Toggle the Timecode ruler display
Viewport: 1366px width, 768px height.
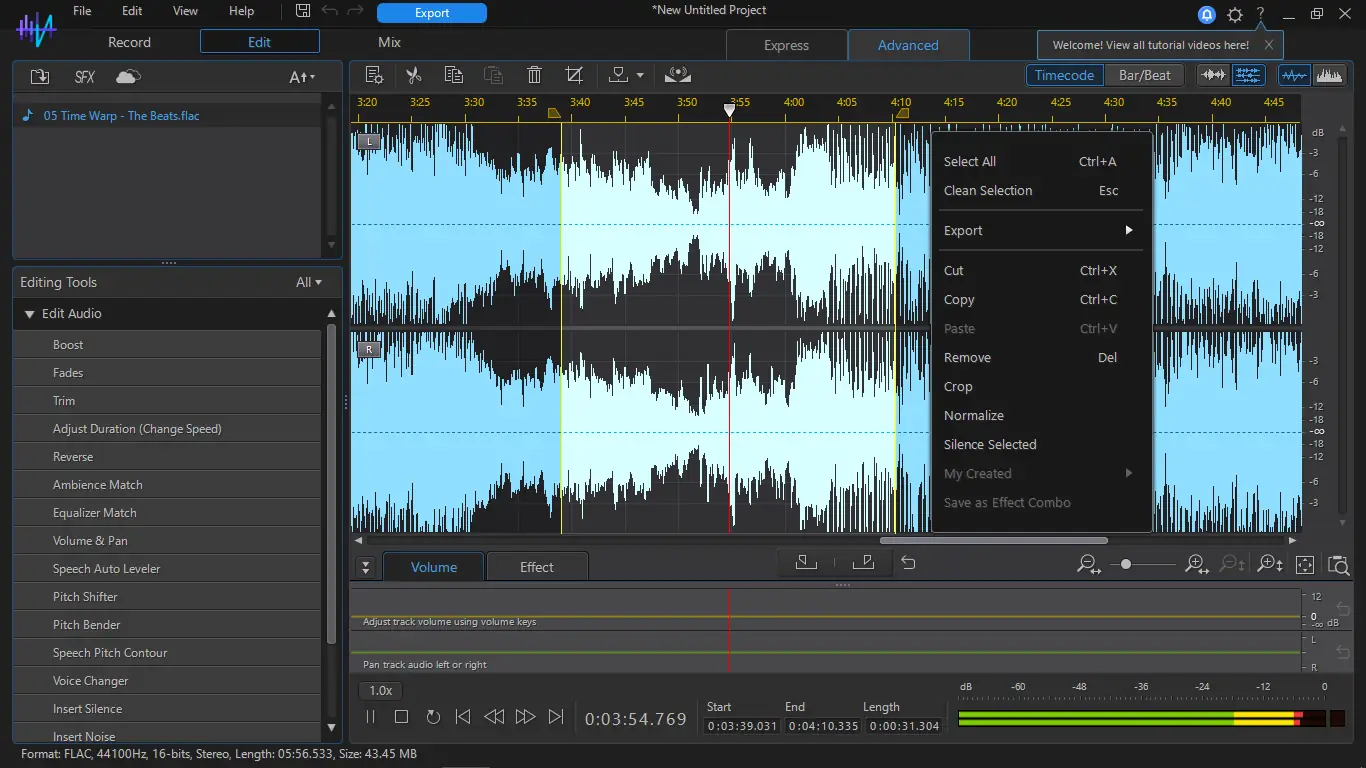coord(1064,75)
